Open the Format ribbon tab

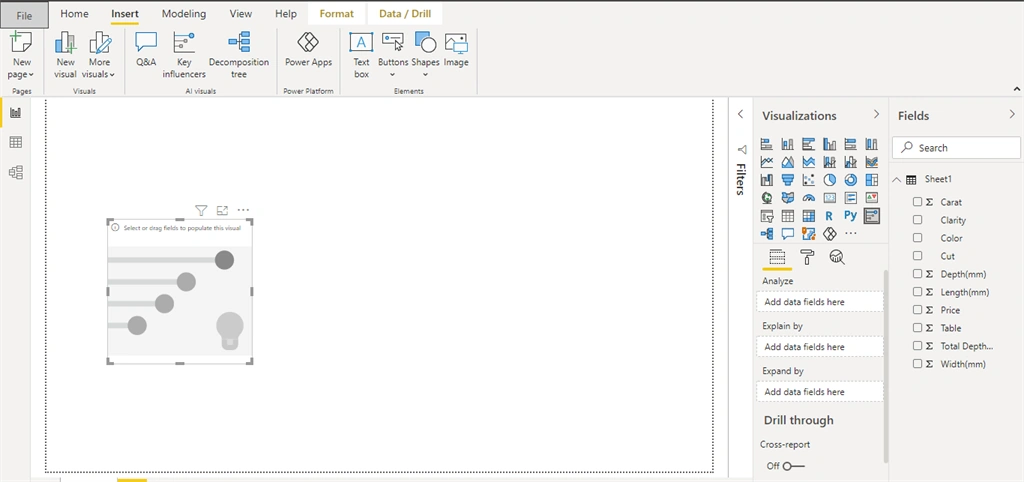pyautogui.click(x=337, y=14)
